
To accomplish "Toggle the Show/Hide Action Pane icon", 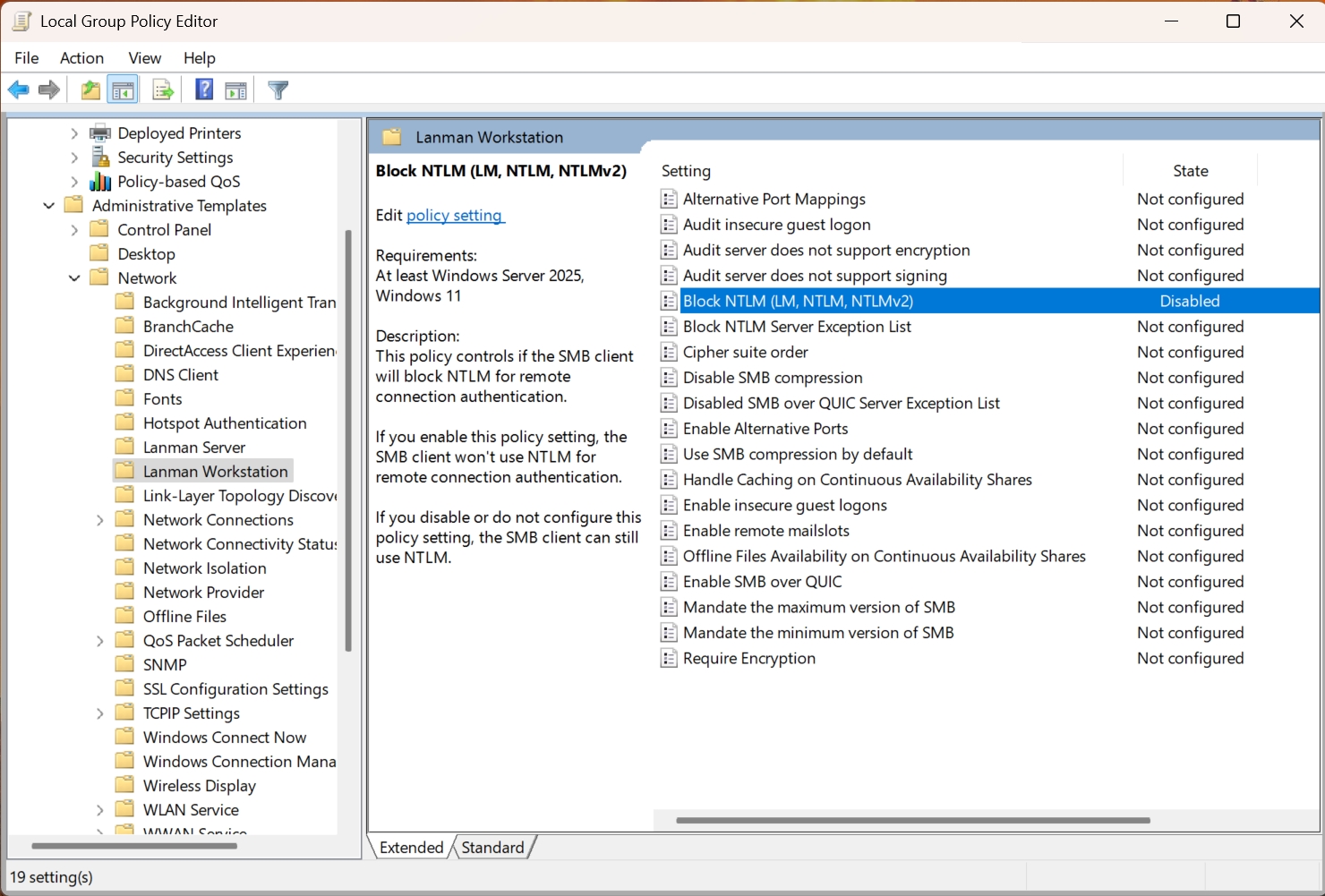I will coord(235,90).
